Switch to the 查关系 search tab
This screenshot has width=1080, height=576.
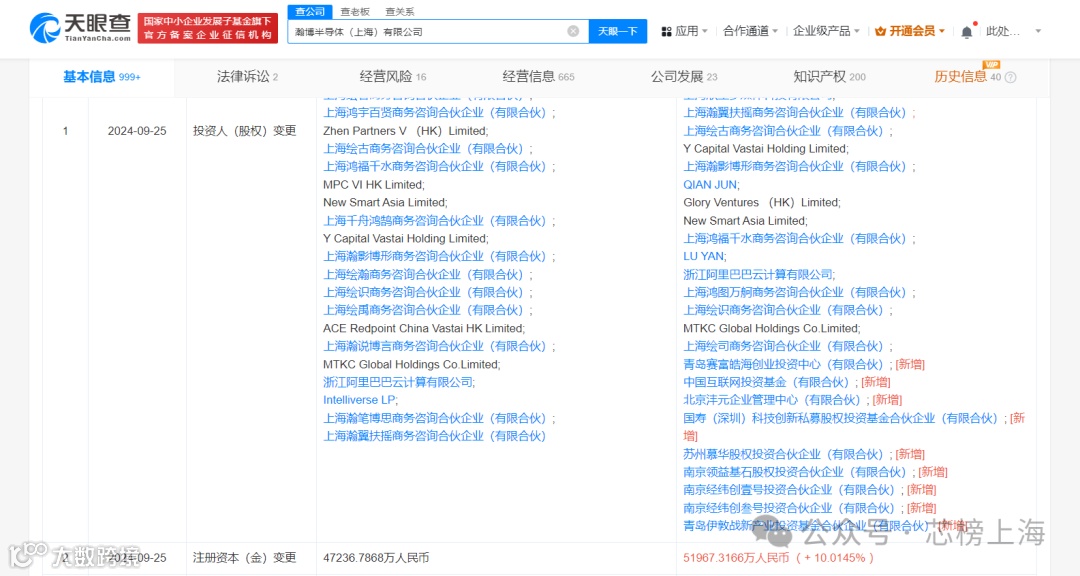399,12
